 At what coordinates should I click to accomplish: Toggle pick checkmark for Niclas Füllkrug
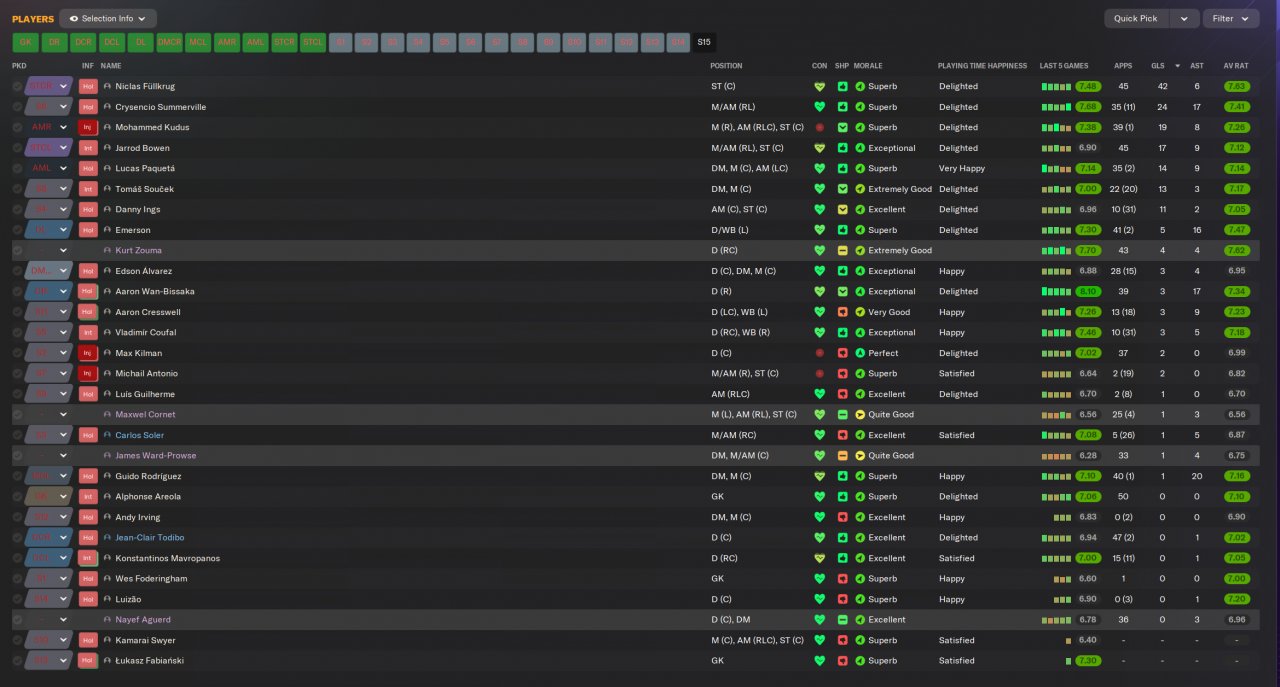pos(17,86)
